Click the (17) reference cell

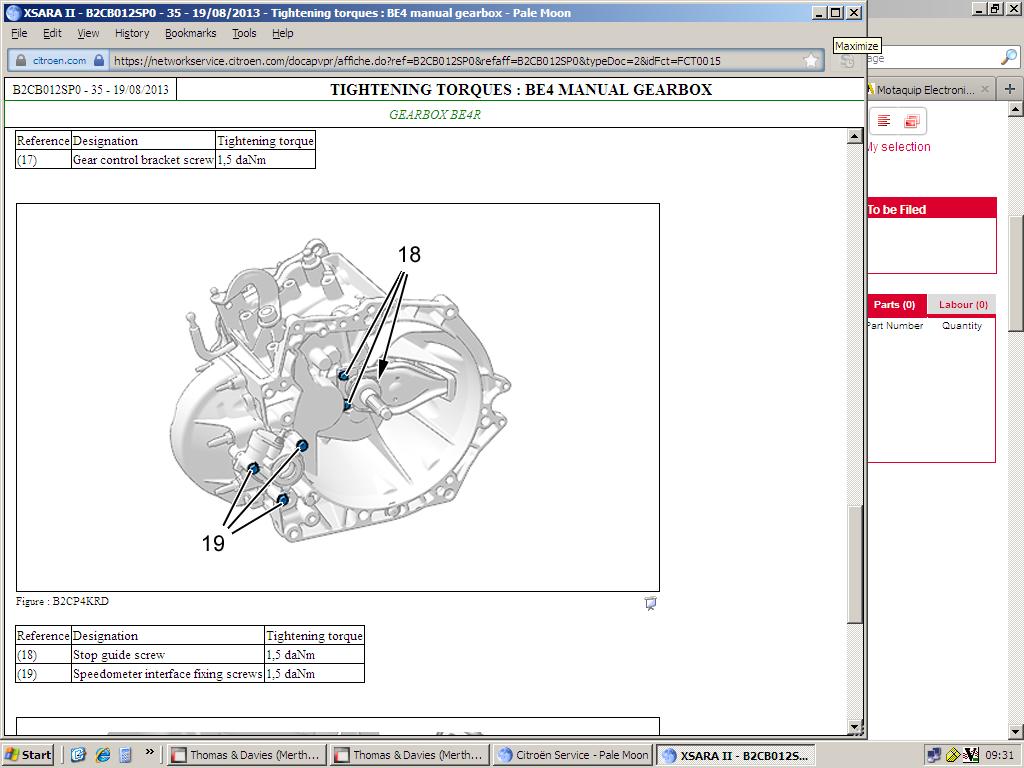click(43, 160)
